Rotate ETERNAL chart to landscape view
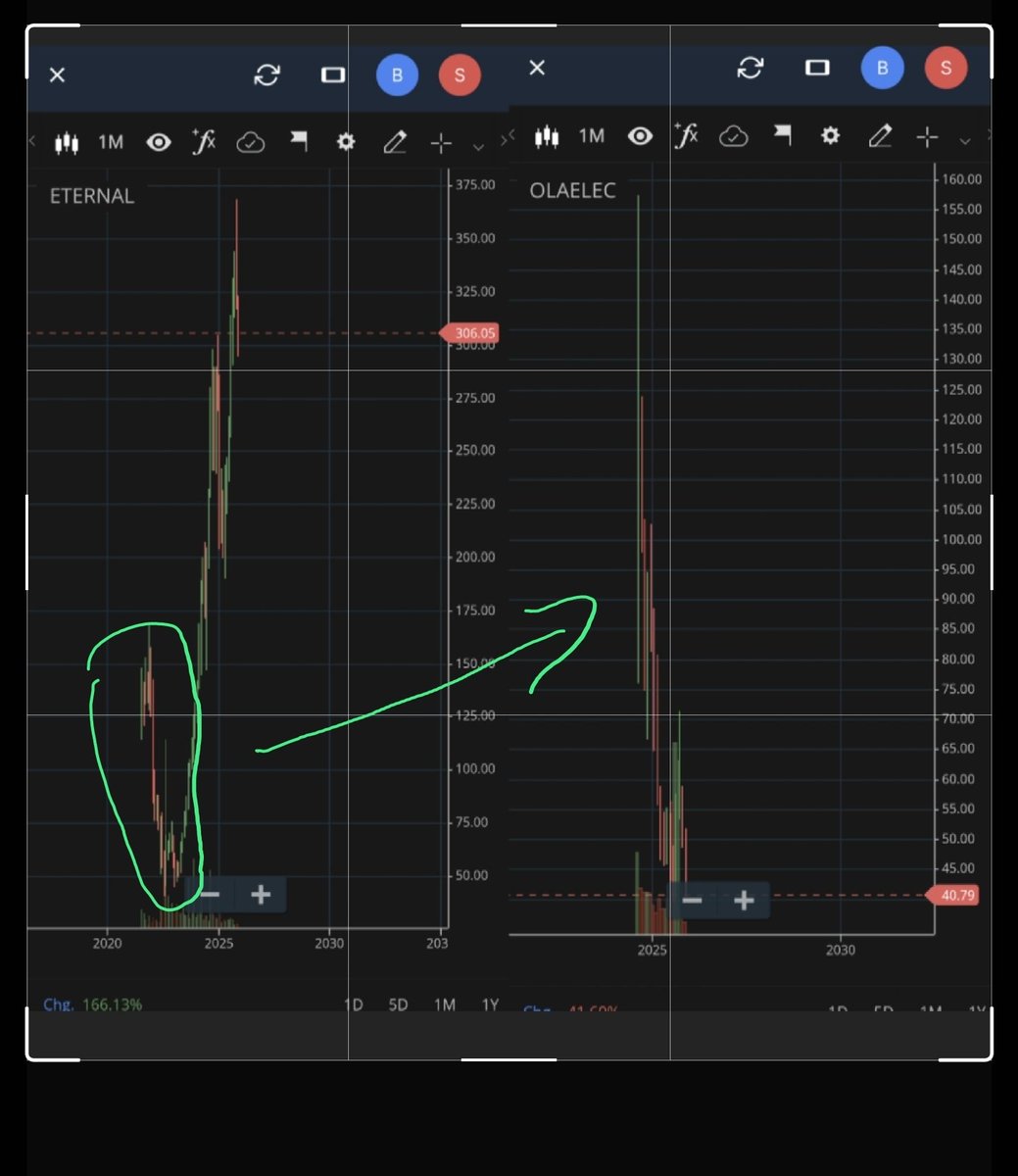 click(333, 74)
